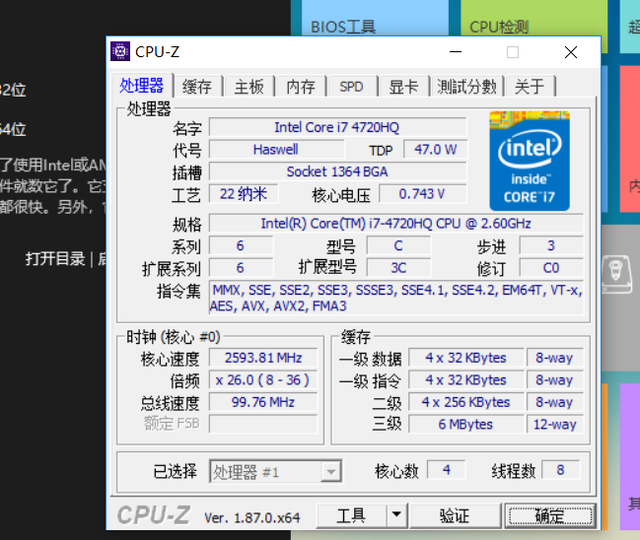Click the 验证 button

click(455, 515)
